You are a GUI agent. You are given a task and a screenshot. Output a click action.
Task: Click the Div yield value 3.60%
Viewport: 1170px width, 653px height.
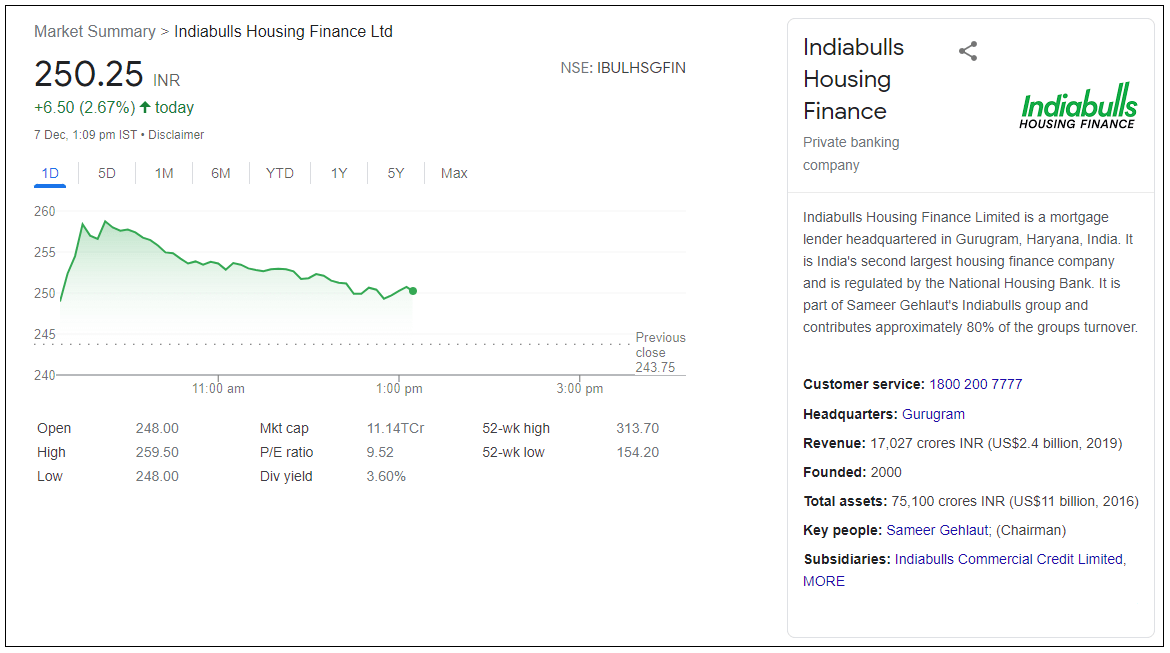[386, 476]
